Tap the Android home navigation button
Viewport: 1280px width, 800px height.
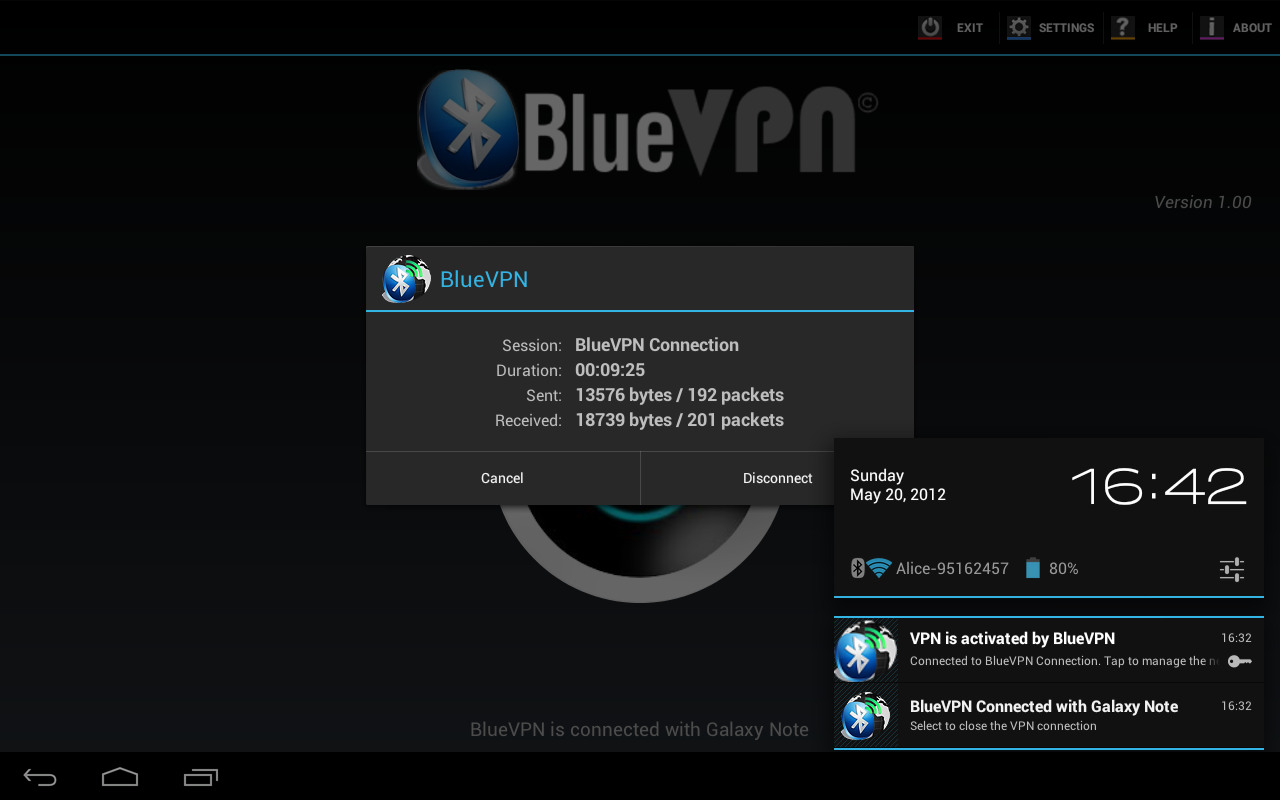point(120,776)
